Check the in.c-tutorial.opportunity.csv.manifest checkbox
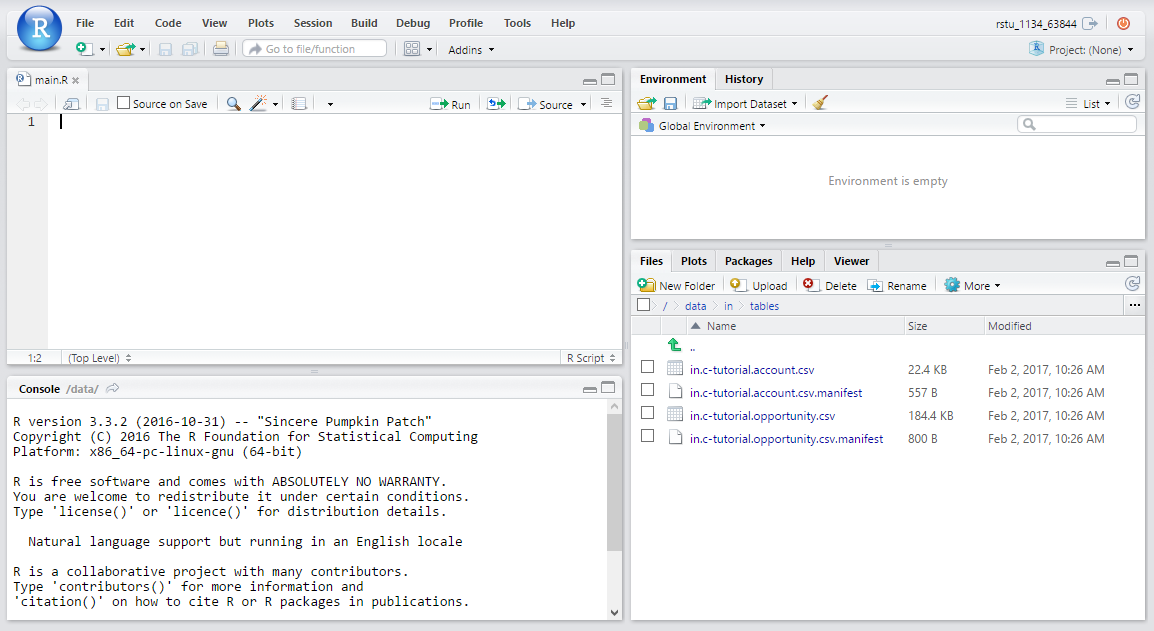Image resolution: width=1154 pixels, height=631 pixels. (648, 436)
